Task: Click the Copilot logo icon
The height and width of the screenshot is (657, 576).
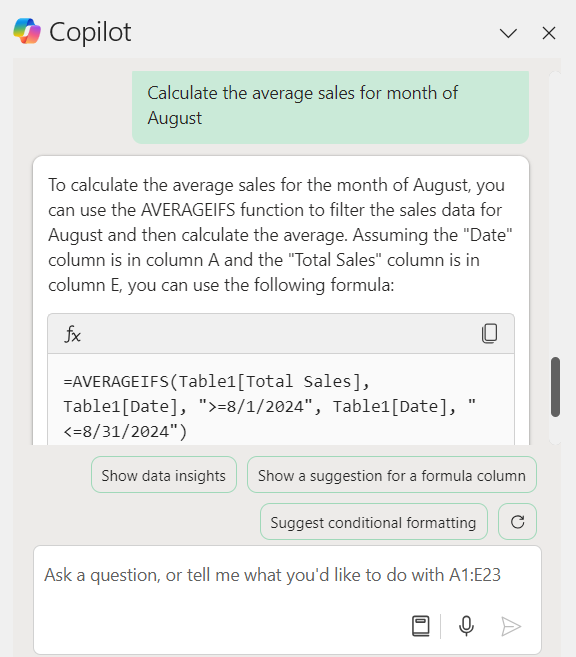Action: coord(27,31)
